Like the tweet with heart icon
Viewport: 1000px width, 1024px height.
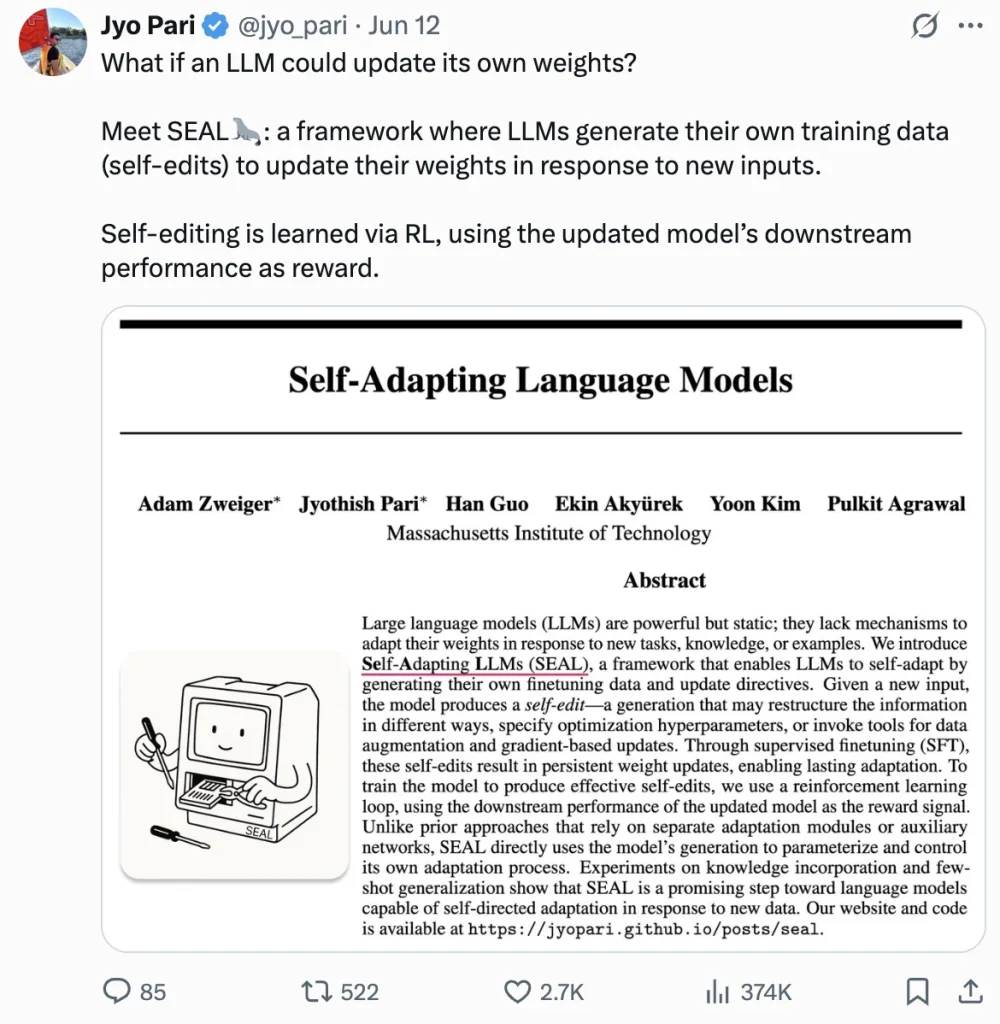pyautogui.click(x=517, y=991)
